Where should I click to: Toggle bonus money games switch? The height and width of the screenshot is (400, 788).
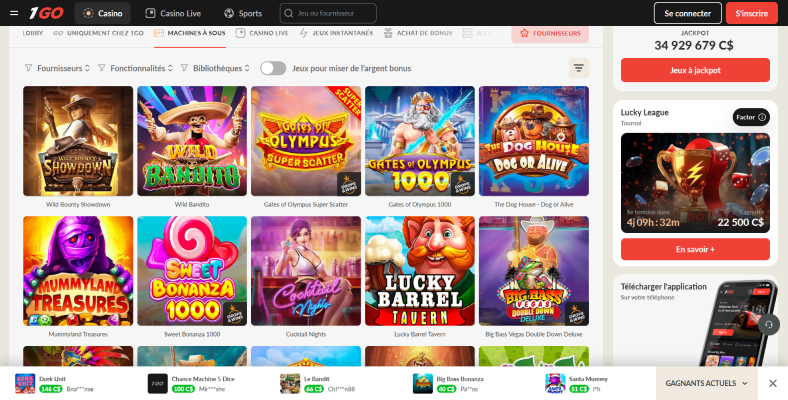tap(273, 68)
